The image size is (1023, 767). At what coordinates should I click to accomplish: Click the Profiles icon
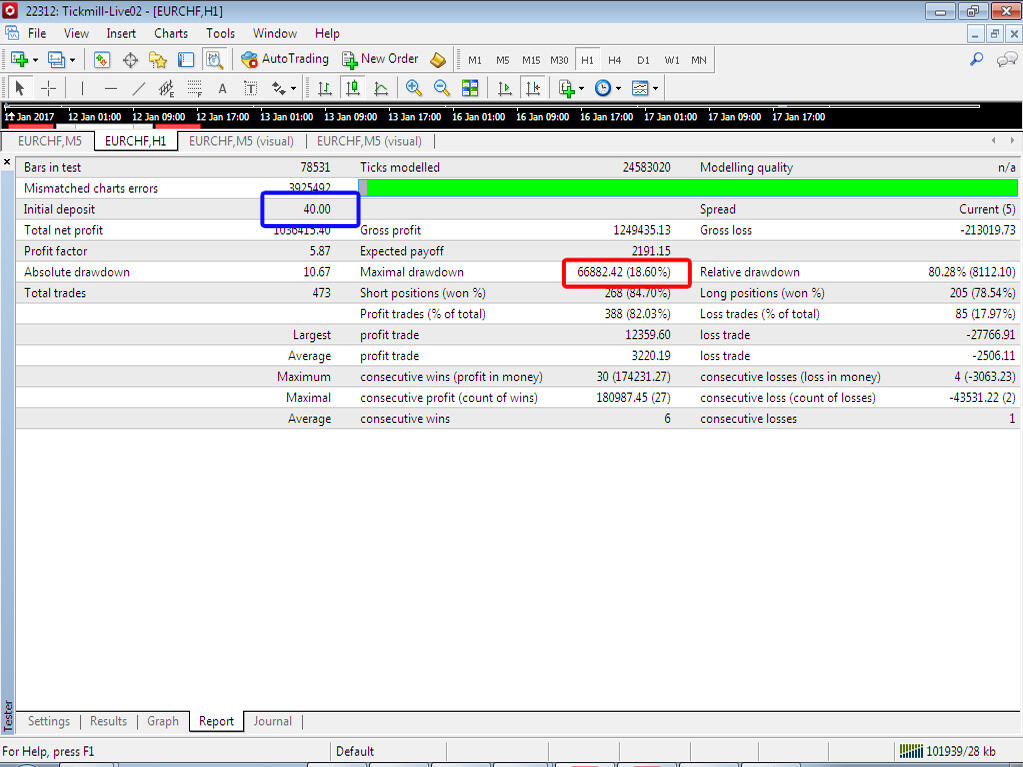pyautogui.click(x=56, y=59)
